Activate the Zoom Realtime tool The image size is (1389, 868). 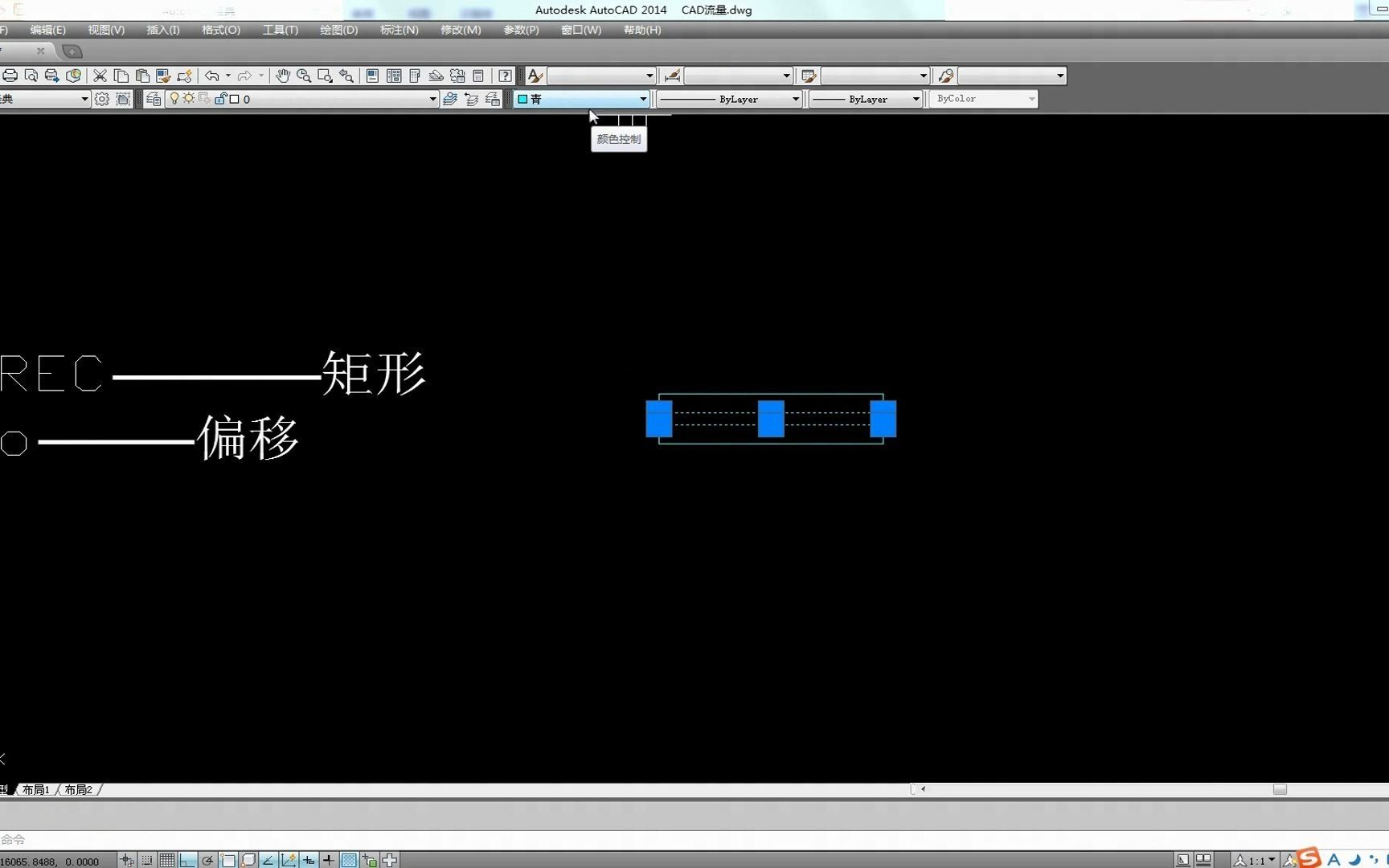click(x=304, y=76)
